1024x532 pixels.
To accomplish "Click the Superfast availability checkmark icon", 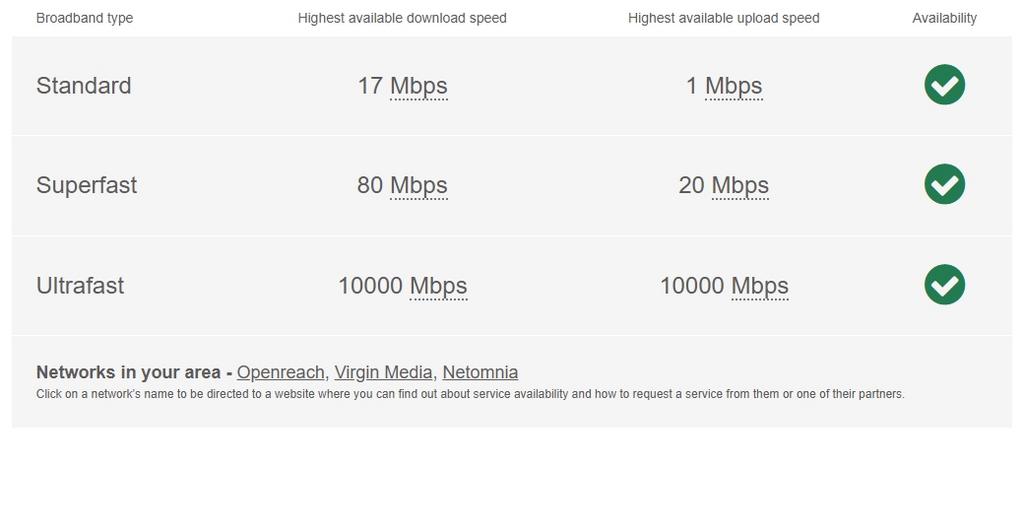I will [944, 184].
